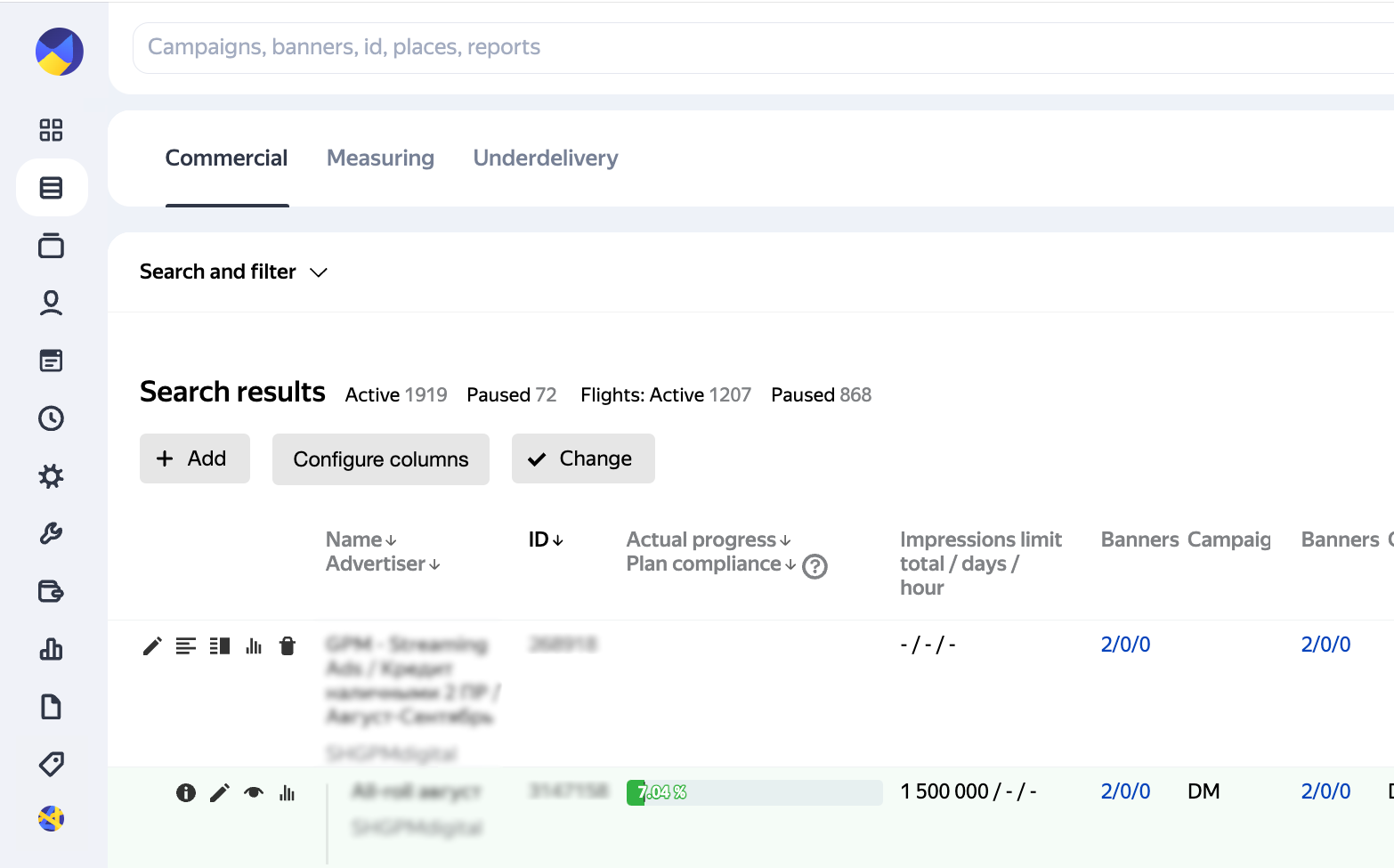
Task: Toggle the eye icon on flight row
Action: click(254, 792)
